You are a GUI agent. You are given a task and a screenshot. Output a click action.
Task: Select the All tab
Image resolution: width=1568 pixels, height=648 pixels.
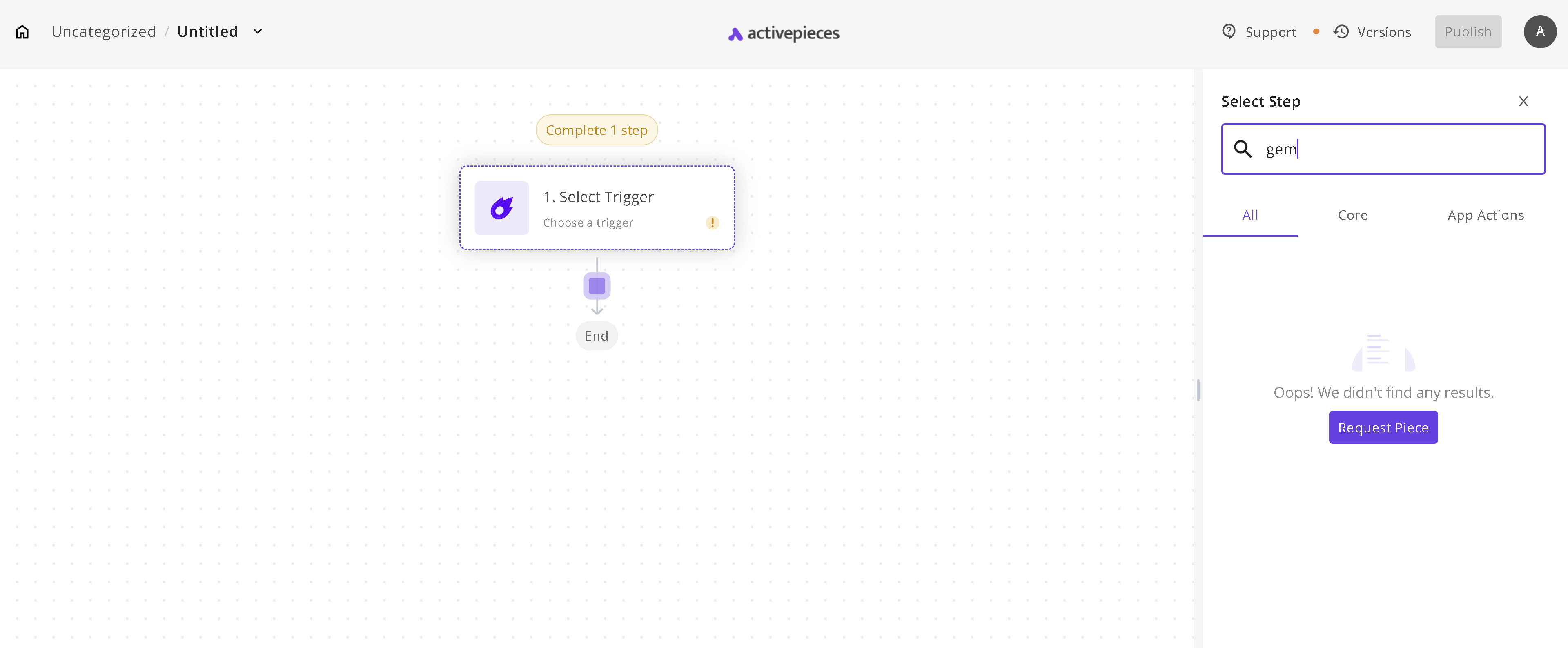click(x=1249, y=216)
